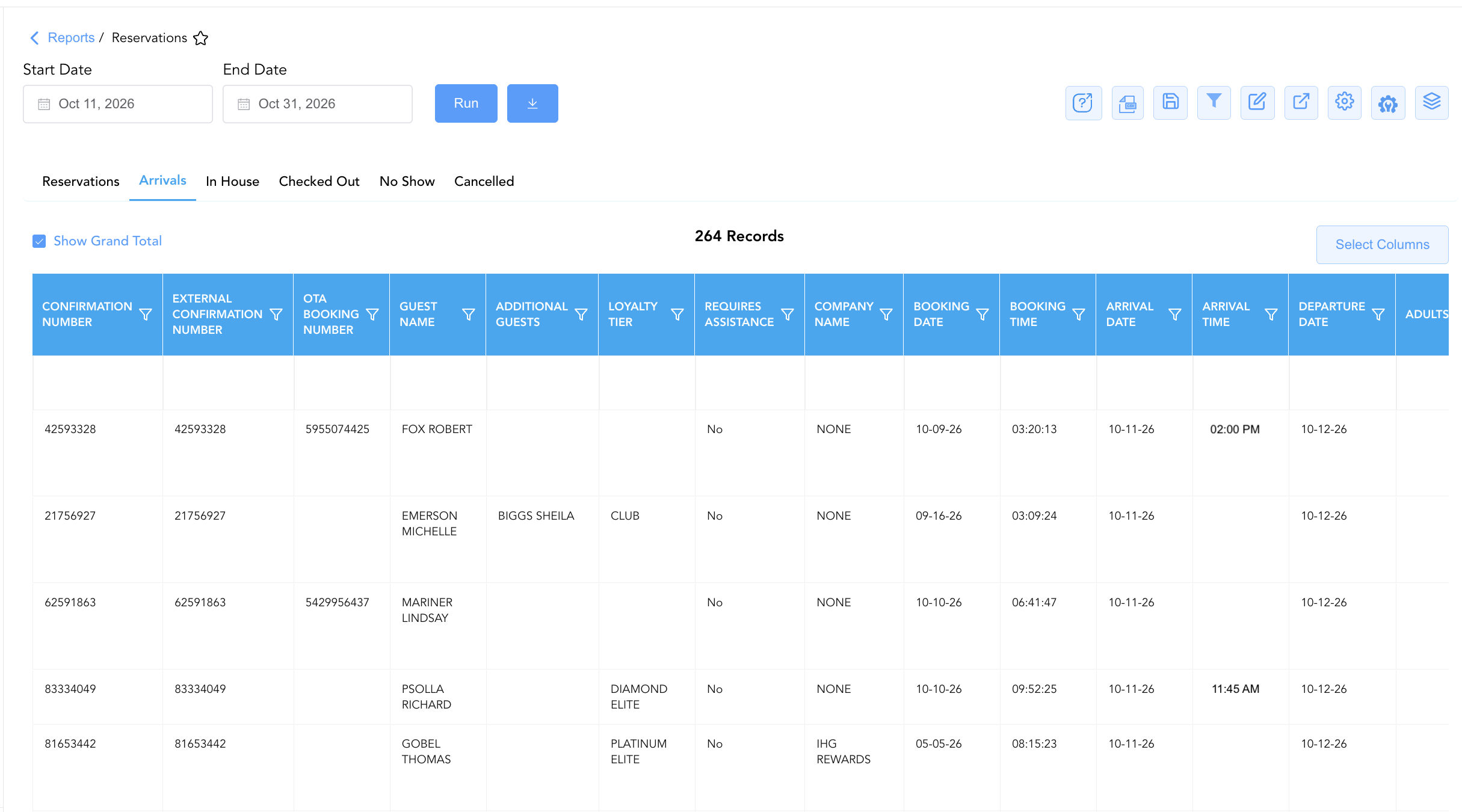This screenshot has width=1462, height=812.
Task: Filter the Arrival Time column
Action: click(1271, 315)
